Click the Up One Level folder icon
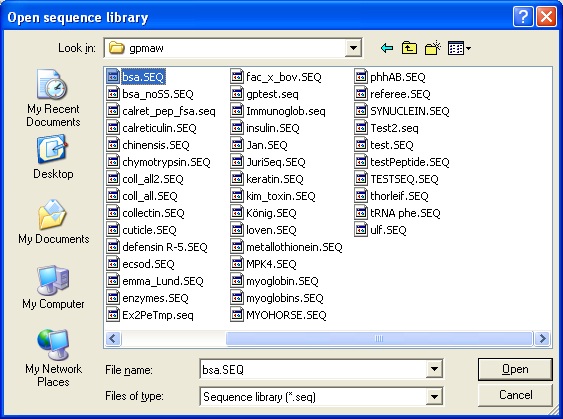The height and width of the screenshot is (419, 563). tap(409, 48)
